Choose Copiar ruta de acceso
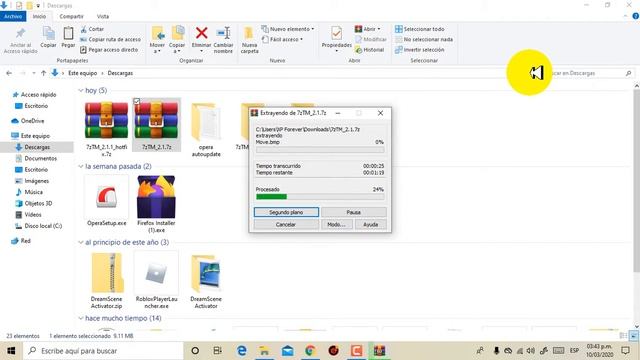Viewport: 640px width, 360px height. pos(111,39)
